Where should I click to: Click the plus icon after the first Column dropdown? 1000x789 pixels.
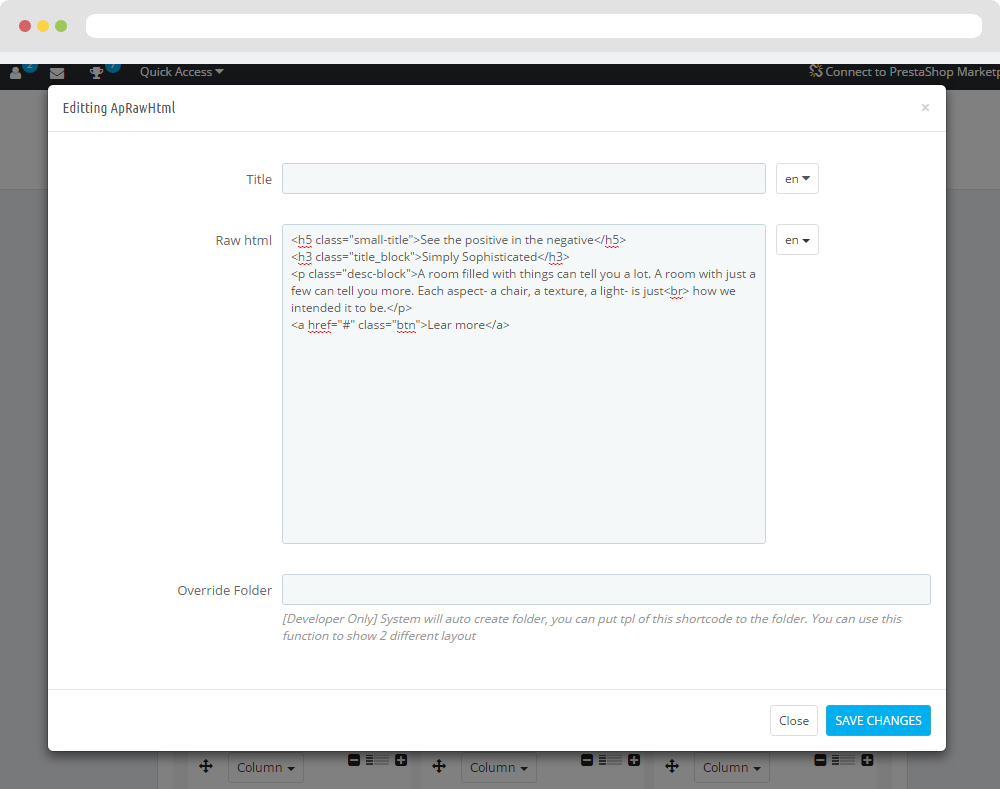pyautogui.click(x=401, y=760)
